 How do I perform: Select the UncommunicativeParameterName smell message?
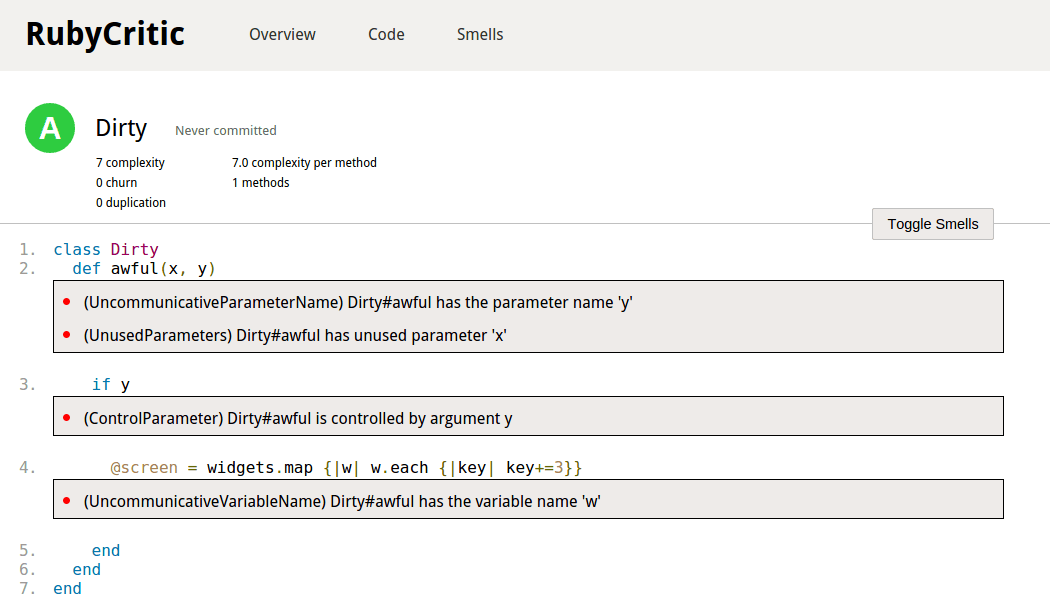click(x=358, y=303)
